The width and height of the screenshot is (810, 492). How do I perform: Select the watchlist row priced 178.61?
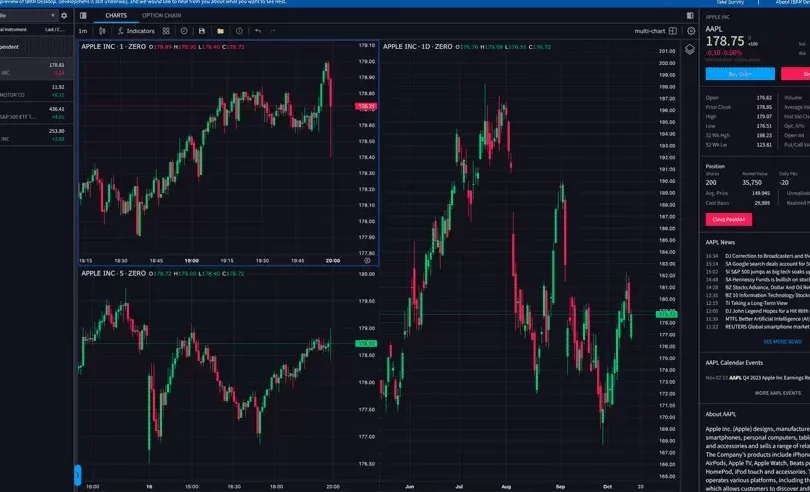pos(36,69)
